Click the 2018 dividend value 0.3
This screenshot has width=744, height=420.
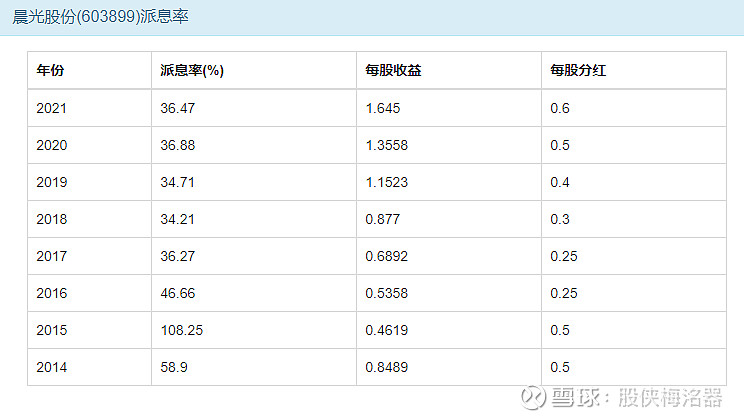(x=560, y=219)
